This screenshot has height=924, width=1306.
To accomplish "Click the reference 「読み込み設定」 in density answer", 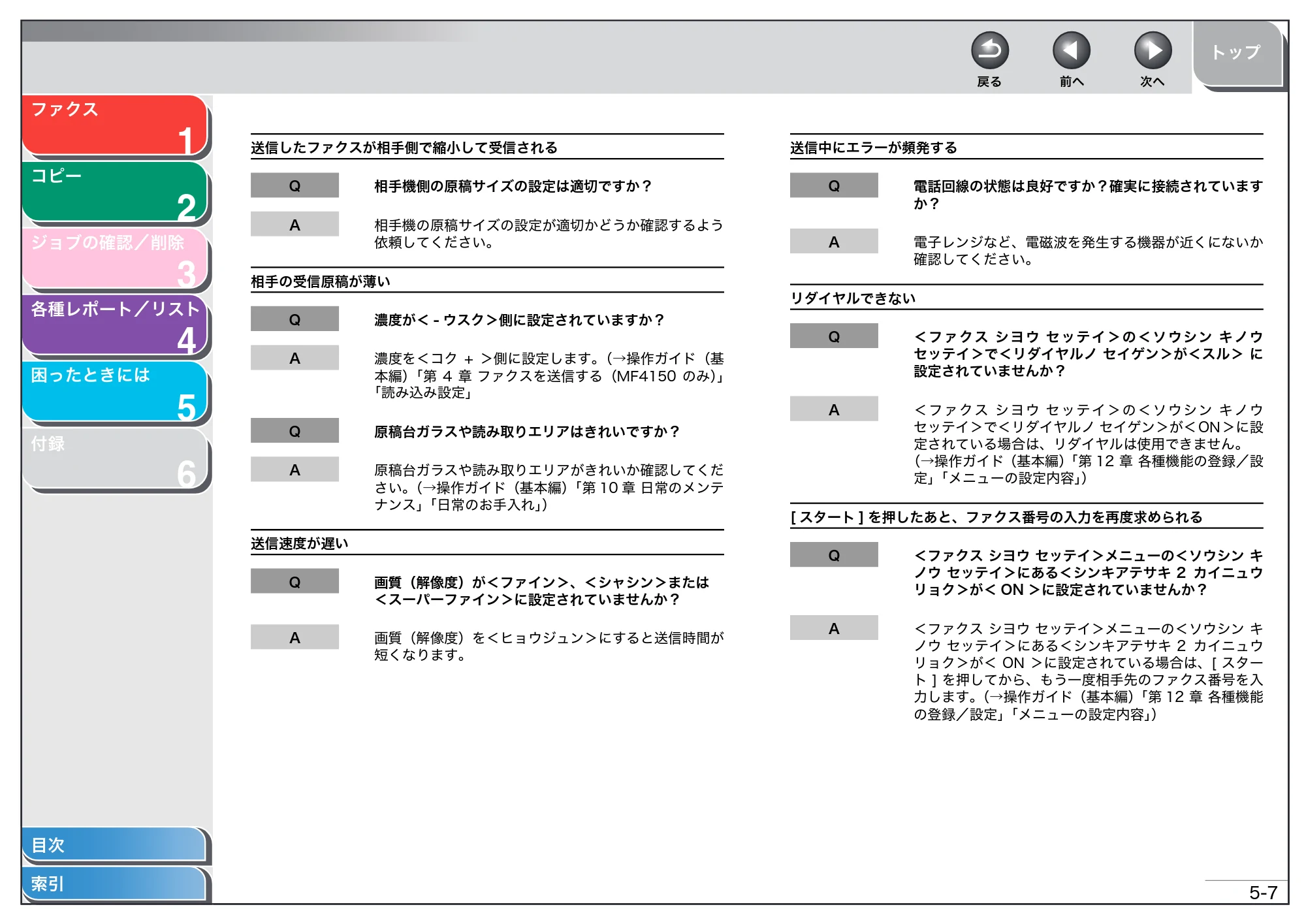I will [423, 392].
